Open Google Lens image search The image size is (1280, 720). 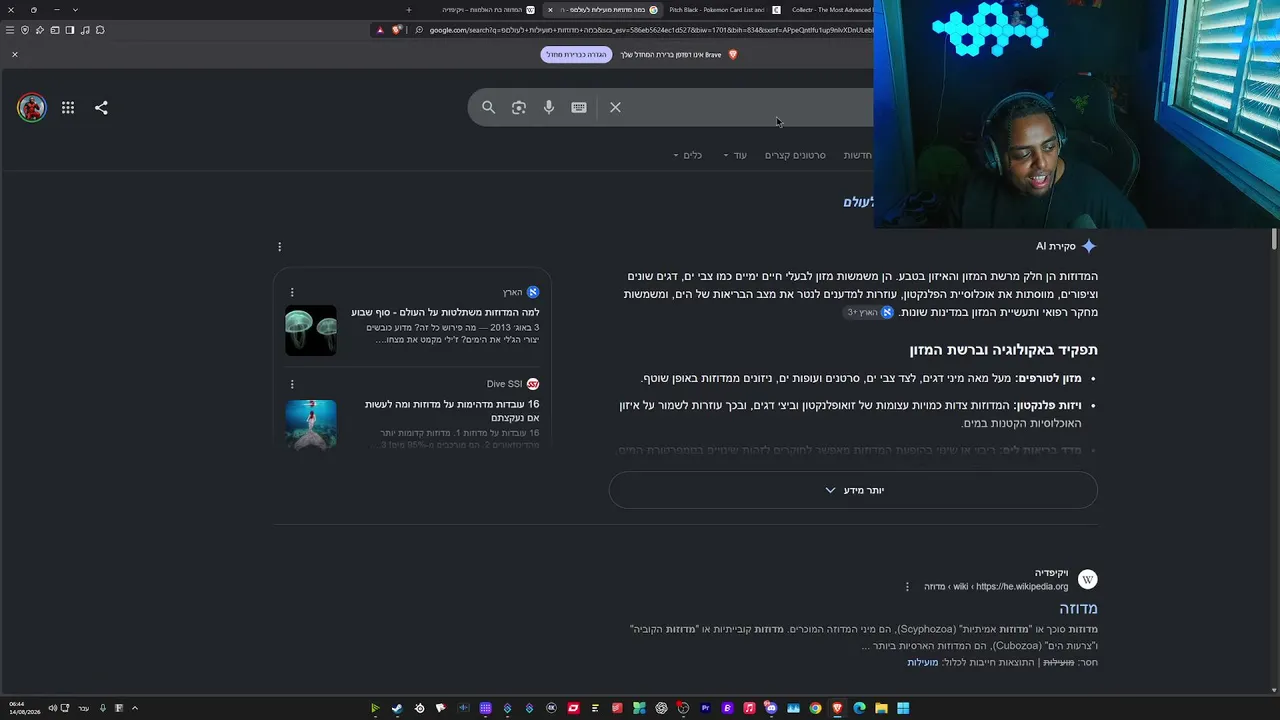518,108
